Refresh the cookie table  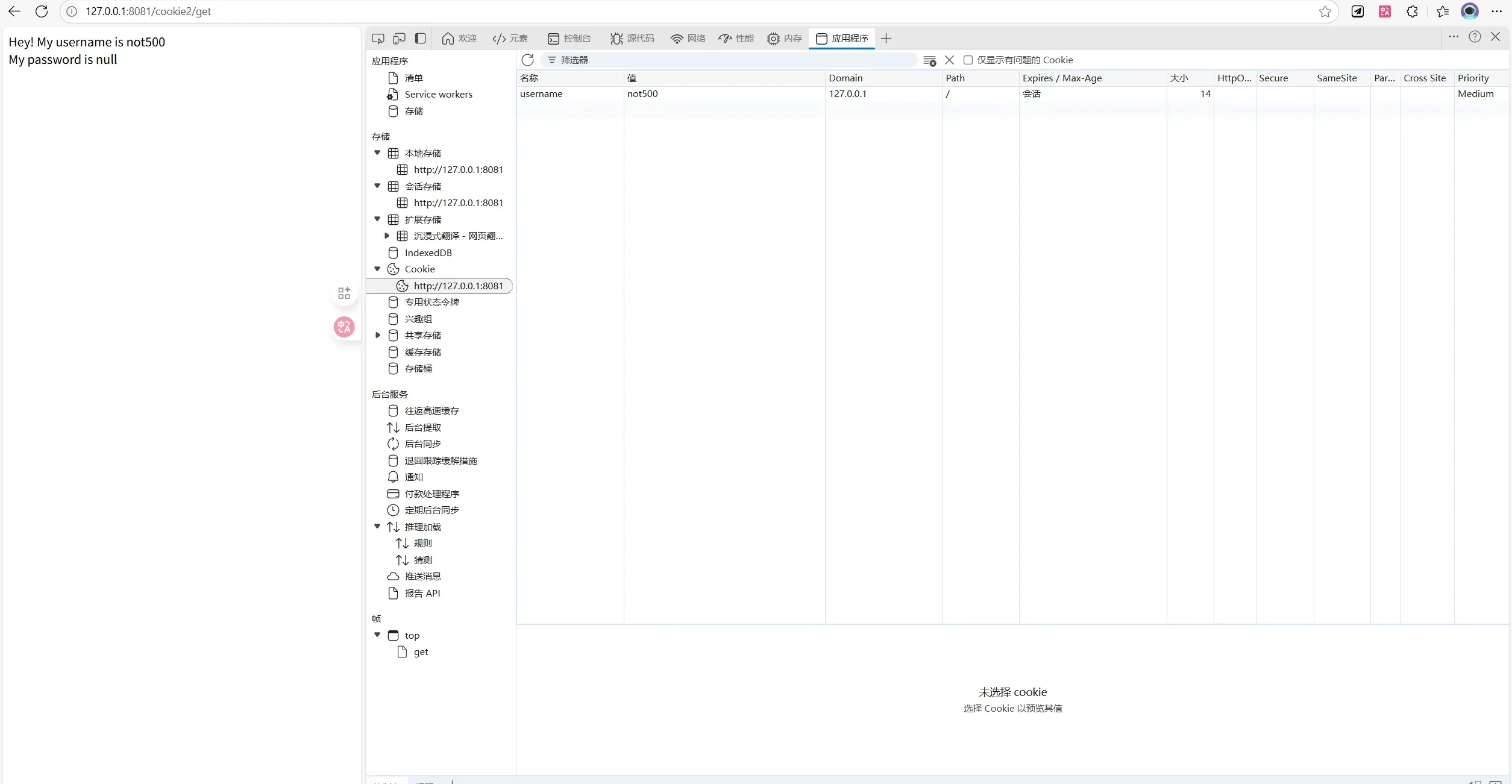527,60
